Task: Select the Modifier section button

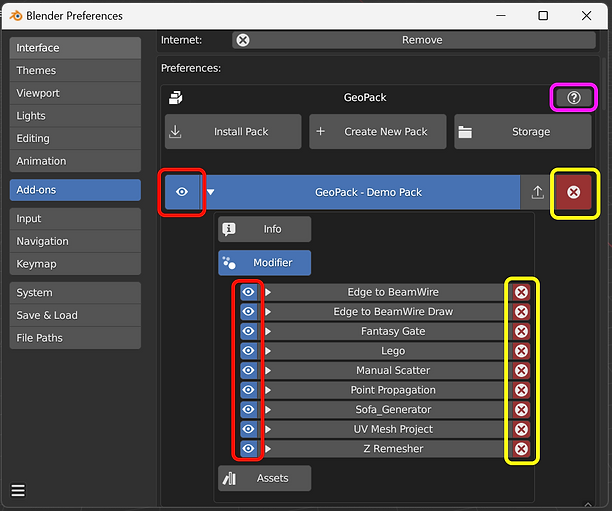Action: (x=265, y=263)
